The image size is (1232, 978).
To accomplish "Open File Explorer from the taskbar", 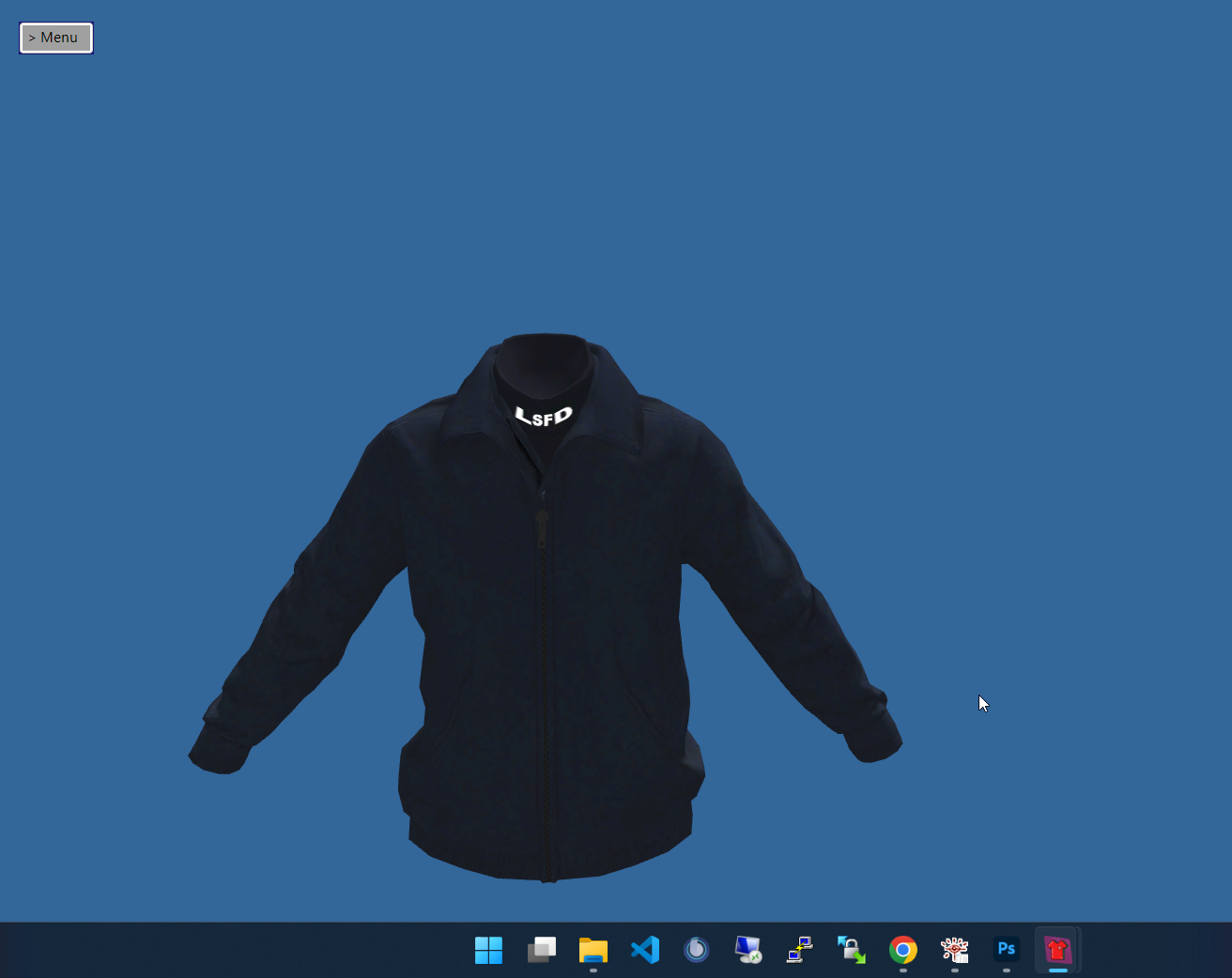I will tap(593, 950).
